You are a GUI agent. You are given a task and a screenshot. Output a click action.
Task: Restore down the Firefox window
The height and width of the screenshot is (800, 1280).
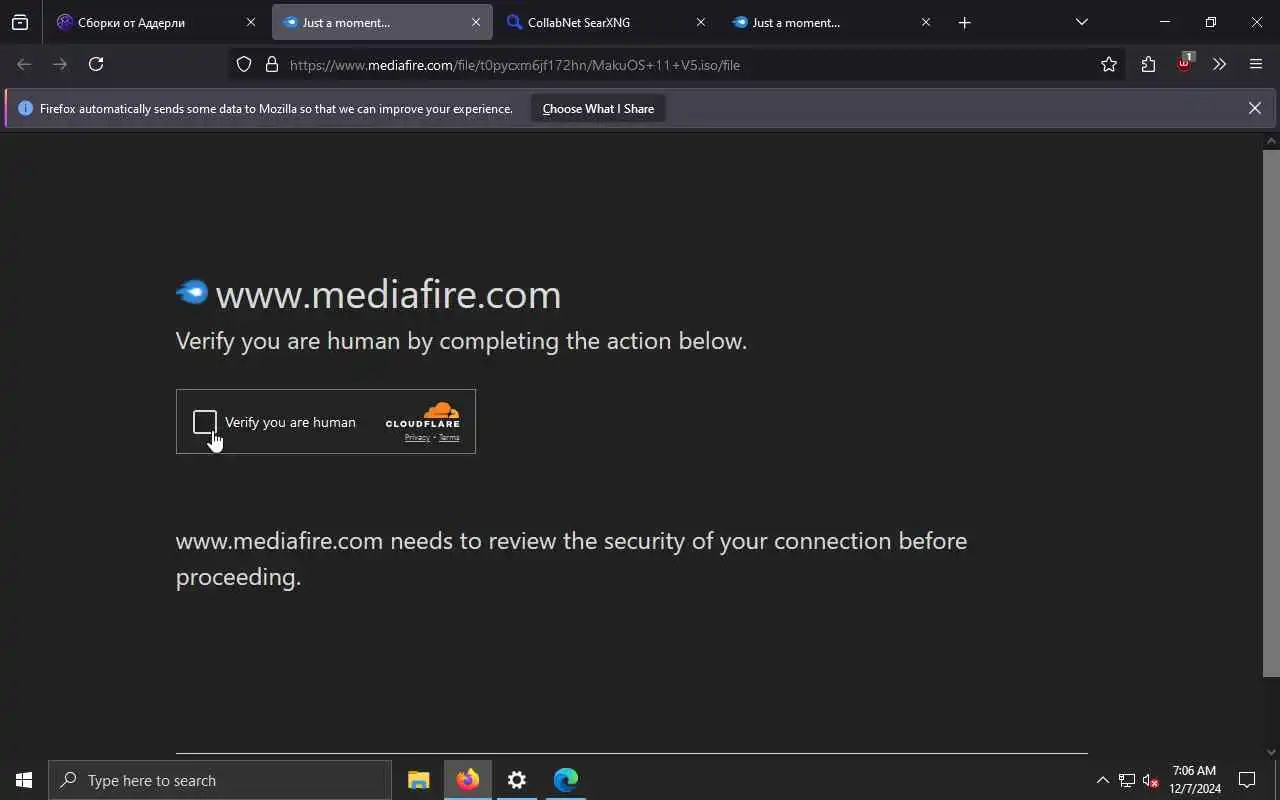tap(1210, 22)
